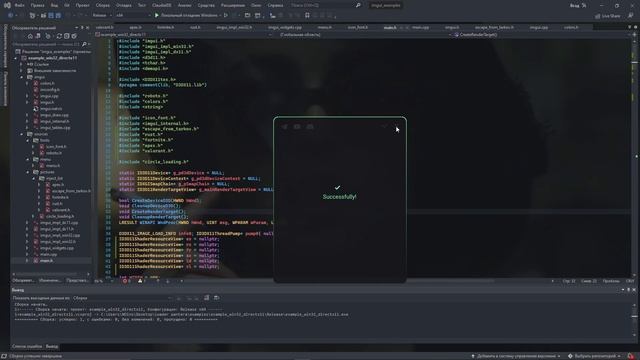
Task: Open the CreateRenderTarget() member dropdown
Action: click(x=541, y=35)
